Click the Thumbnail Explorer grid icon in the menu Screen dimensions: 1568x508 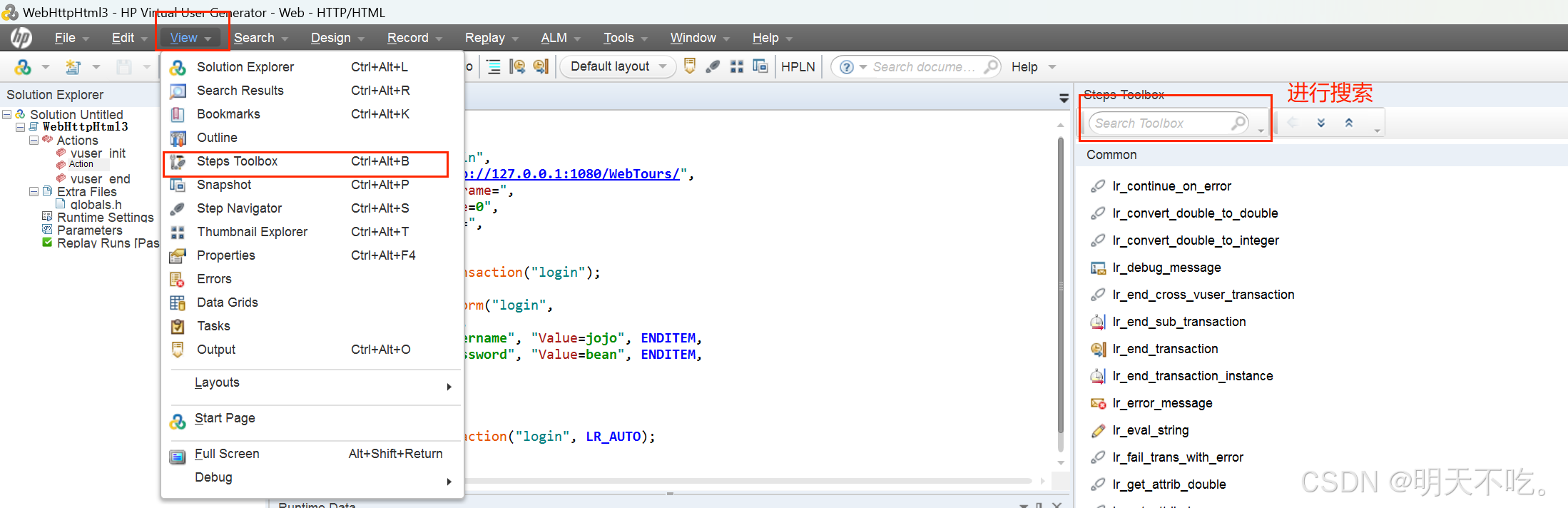[x=178, y=232]
